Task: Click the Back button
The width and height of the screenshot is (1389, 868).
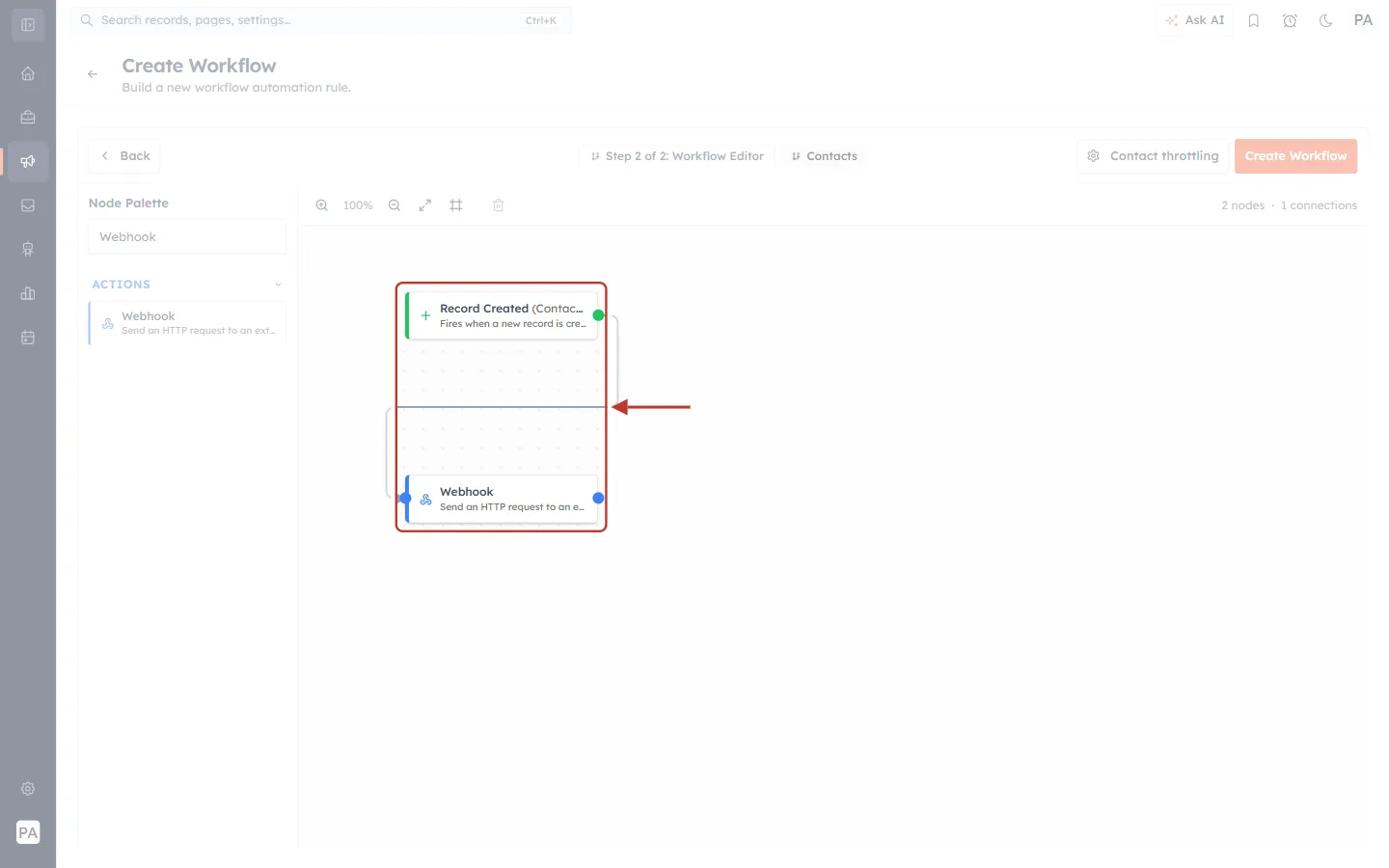Action: coord(124,156)
